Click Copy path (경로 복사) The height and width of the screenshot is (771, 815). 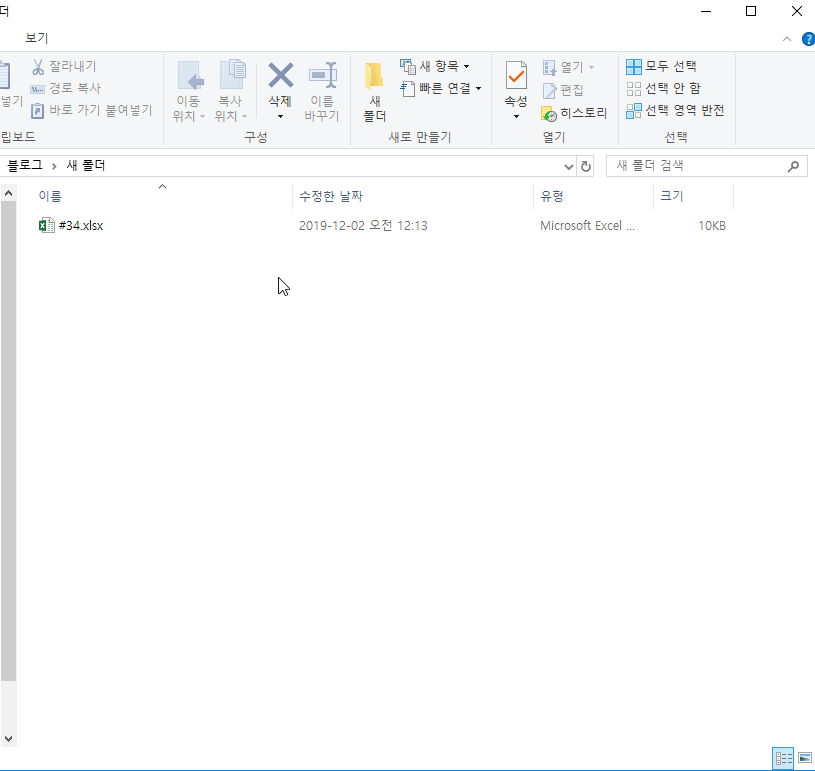click(x=65, y=88)
